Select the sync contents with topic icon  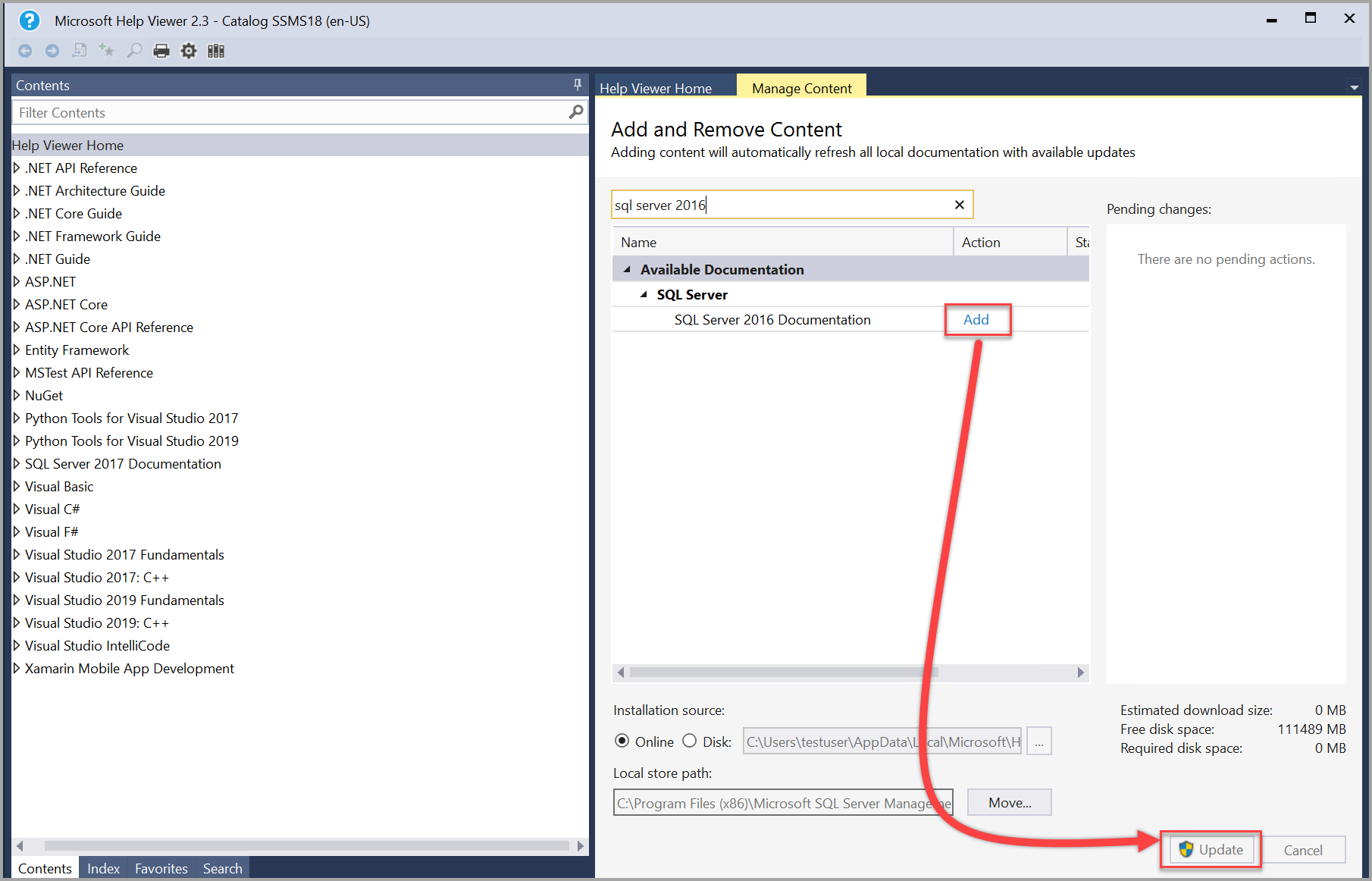[x=79, y=50]
